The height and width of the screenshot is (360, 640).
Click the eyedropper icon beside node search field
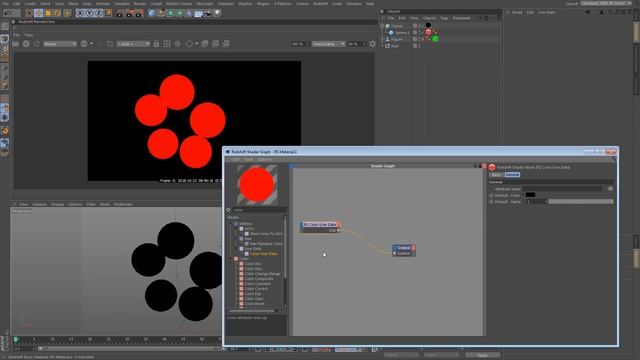[x=229, y=210]
